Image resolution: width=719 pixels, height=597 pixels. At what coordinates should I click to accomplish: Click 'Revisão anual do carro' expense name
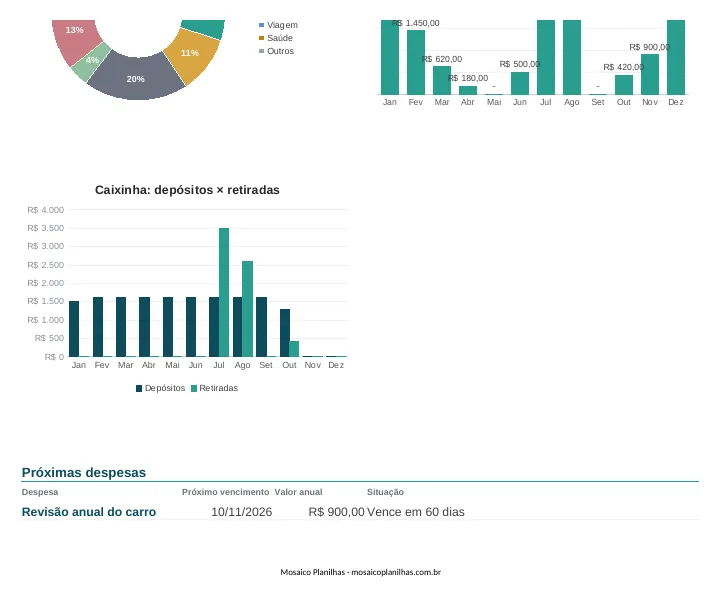pos(88,512)
